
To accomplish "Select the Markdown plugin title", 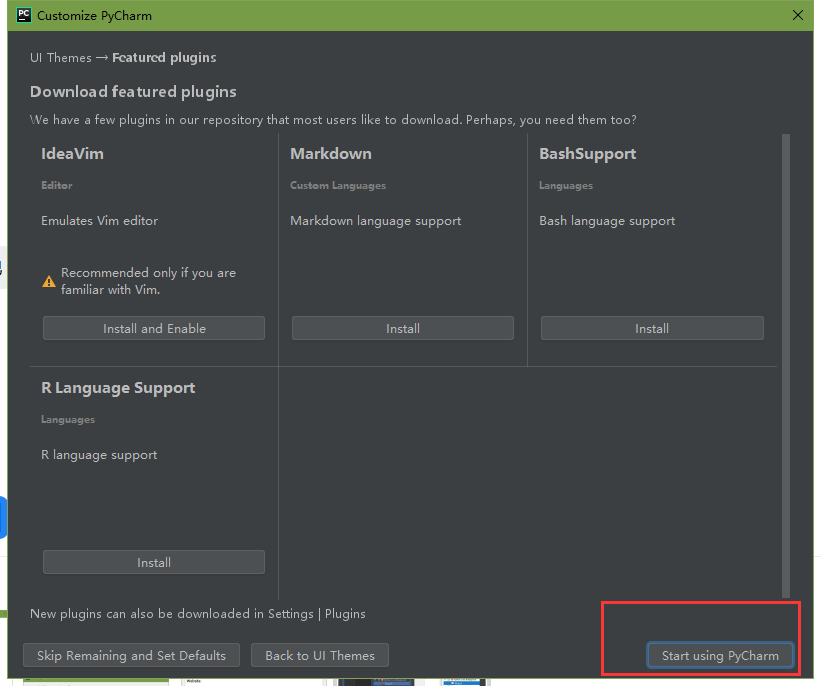I will point(331,153).
